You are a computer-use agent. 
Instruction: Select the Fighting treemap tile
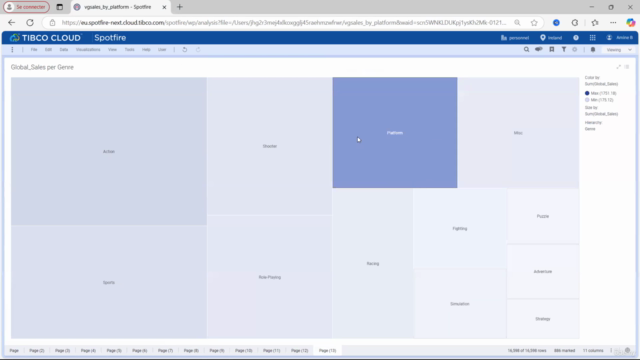(x=460, y=229)
